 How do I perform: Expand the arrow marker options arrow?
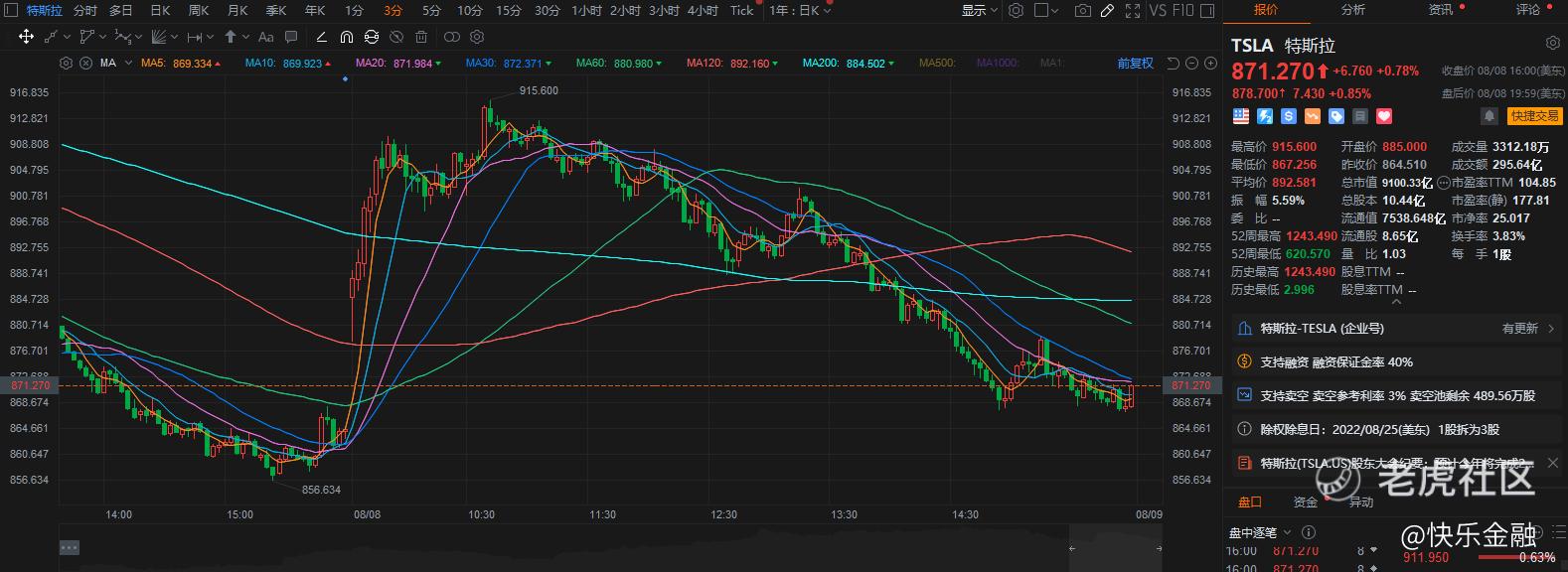point(244,37)
